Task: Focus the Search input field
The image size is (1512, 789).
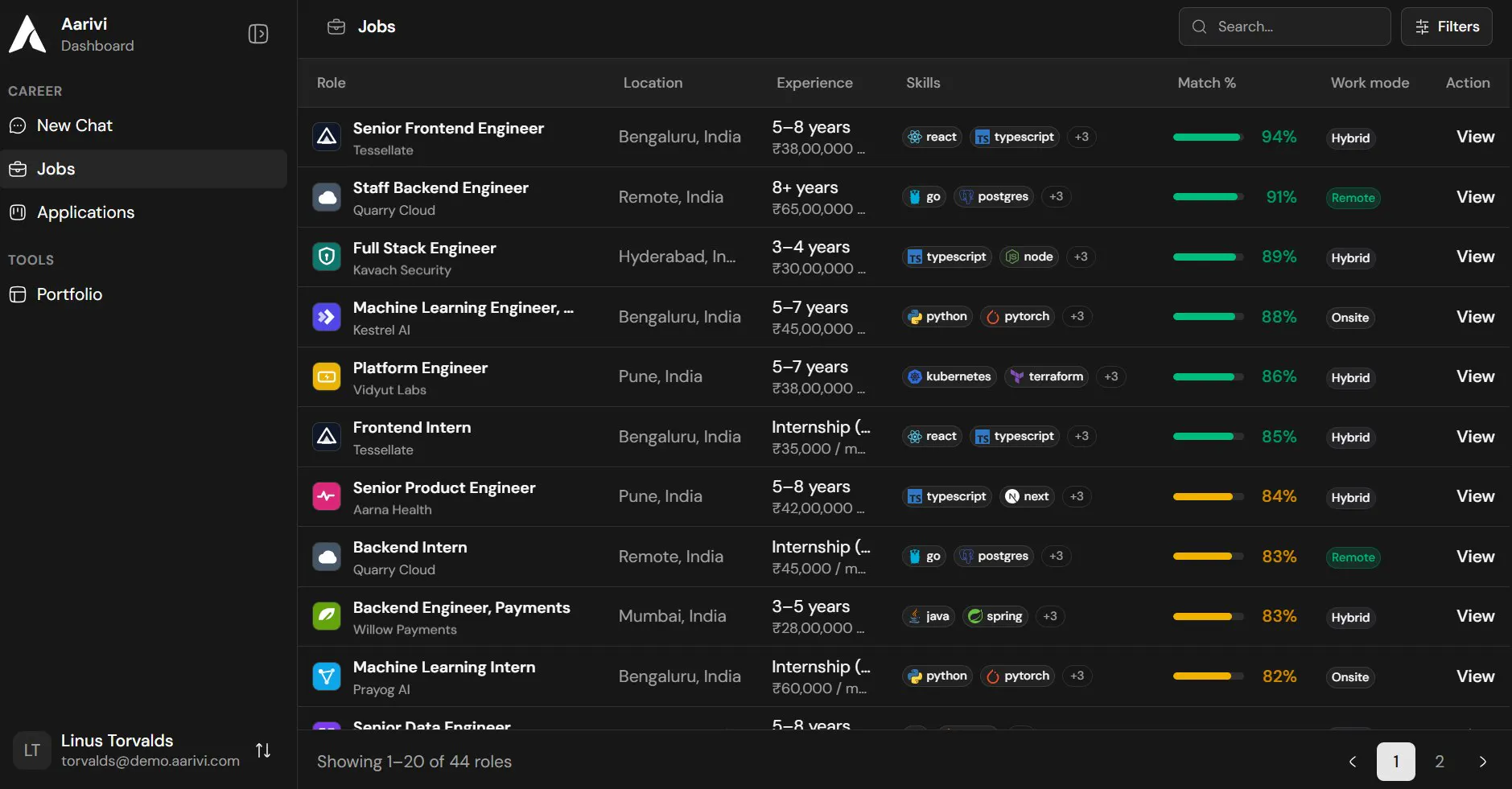Action: click(1284, 27)
